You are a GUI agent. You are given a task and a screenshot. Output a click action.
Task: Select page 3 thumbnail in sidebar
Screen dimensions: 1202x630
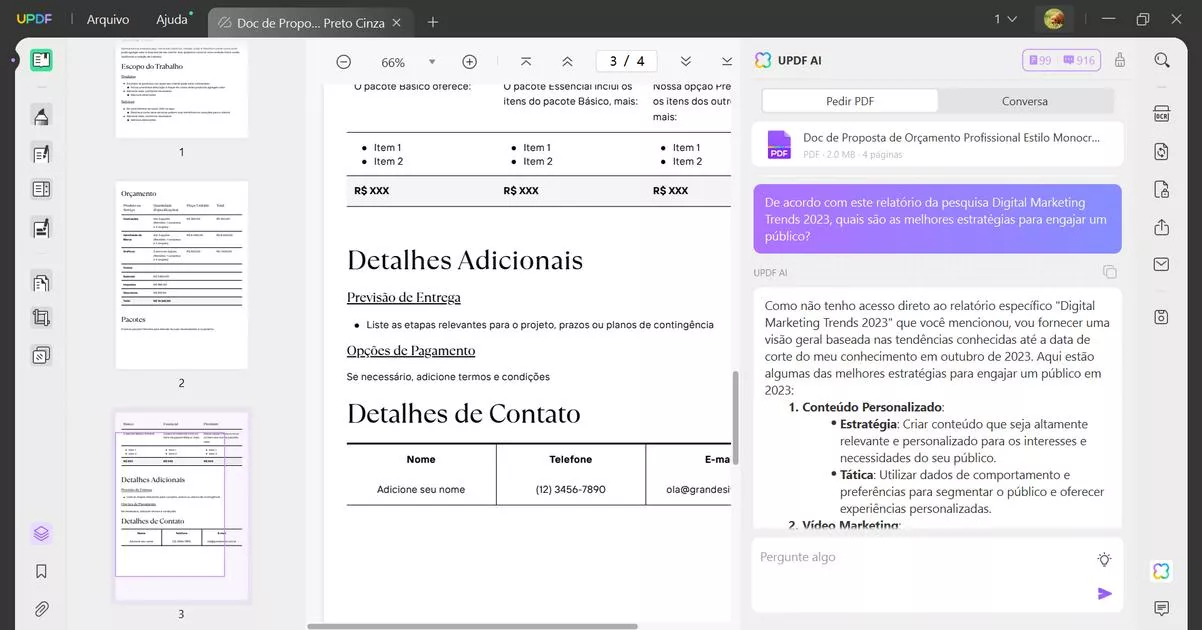click(x=180, y=505)
